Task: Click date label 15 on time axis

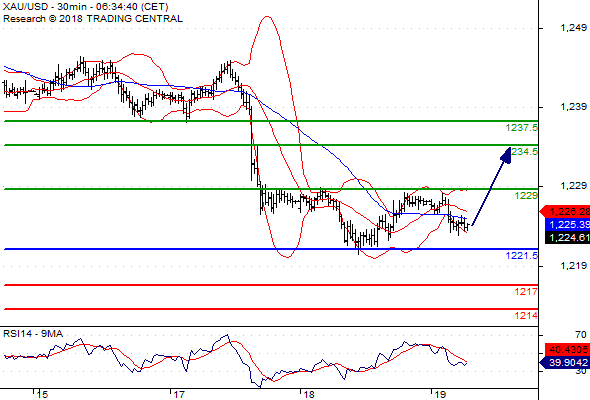Action: pos(43,395)
